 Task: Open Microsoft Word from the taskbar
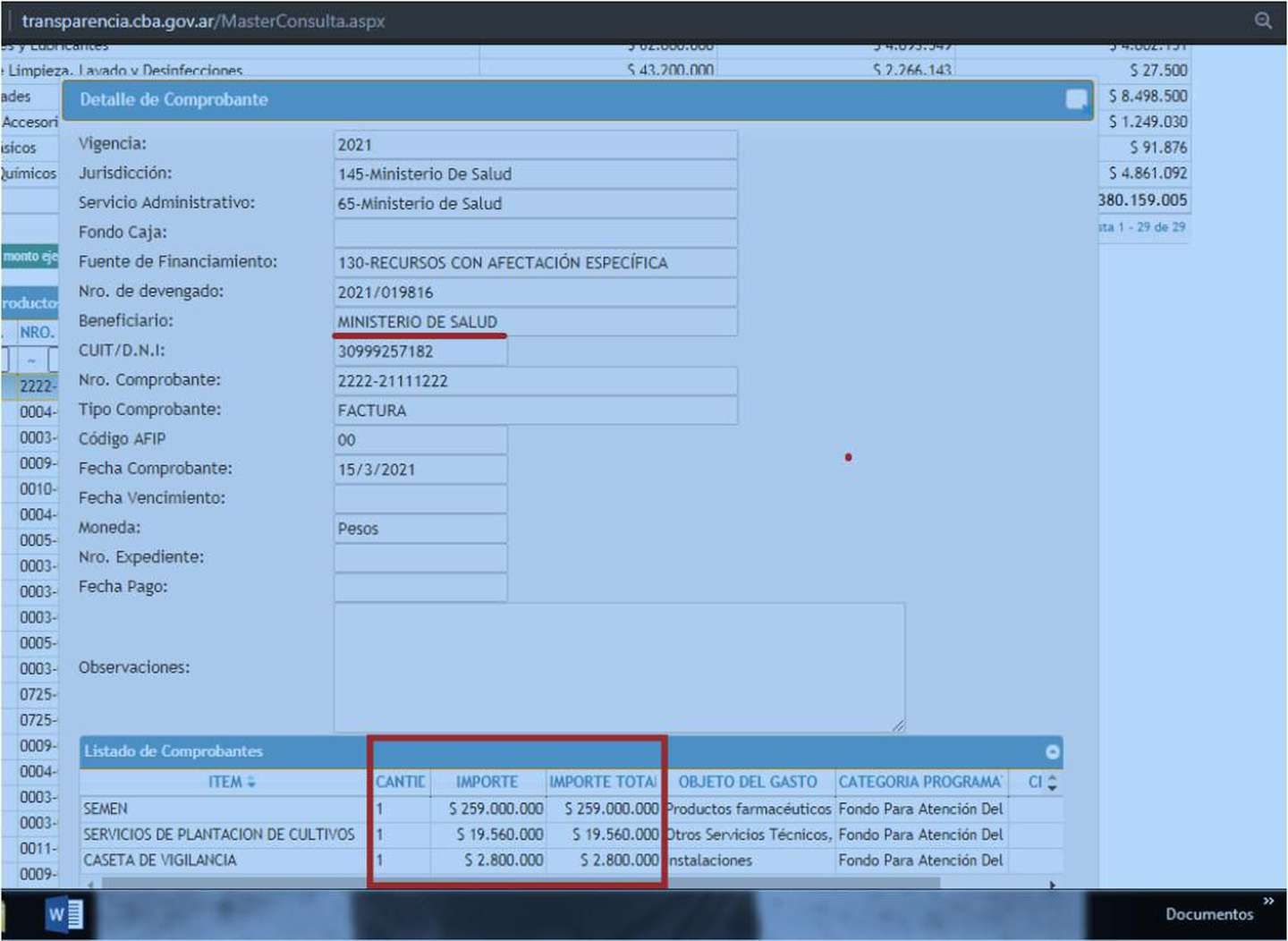(x=64, y=914)
